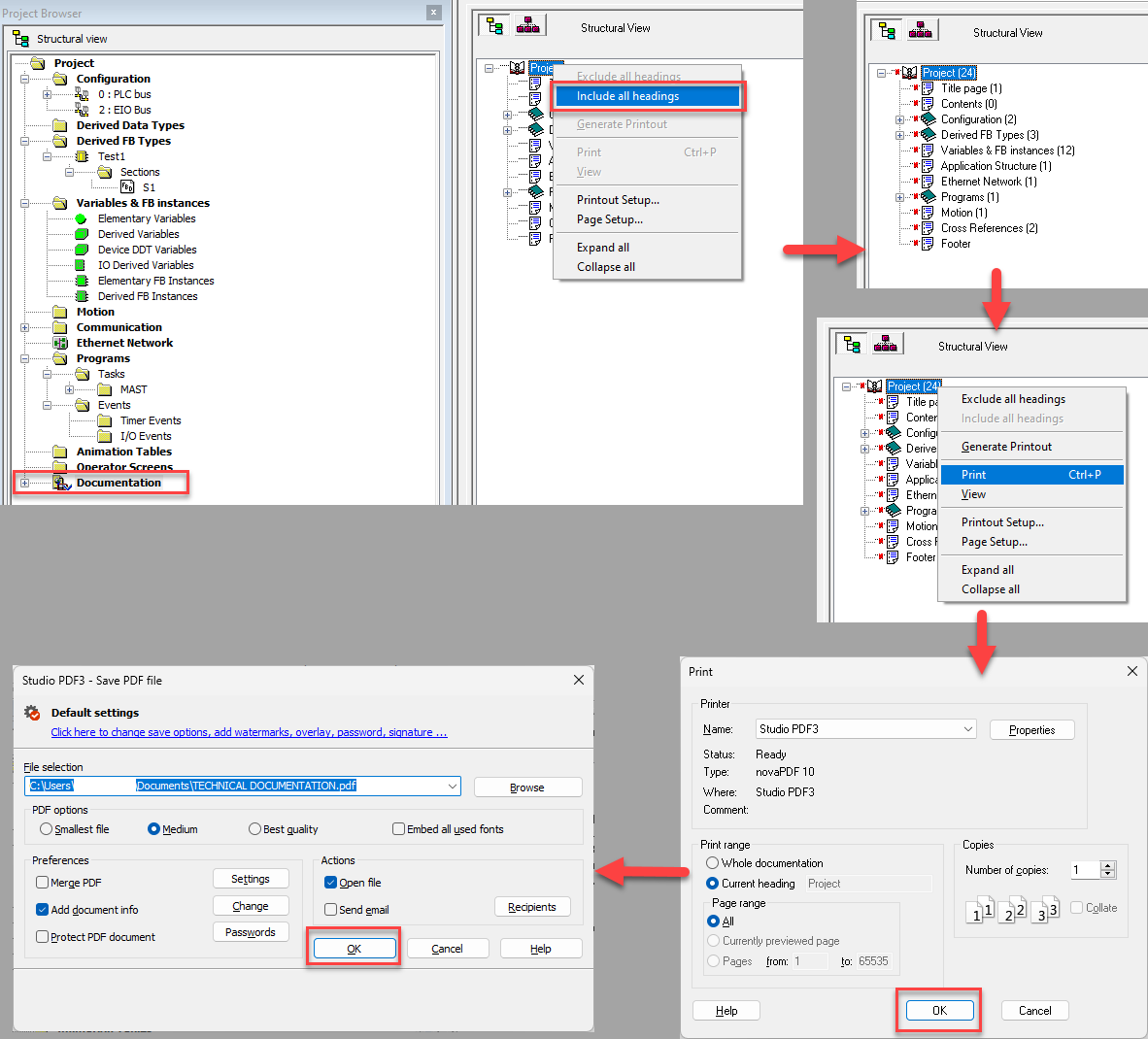The image size is (1148, 1039).
Task: Click IO Derived Variables icon
Action: (x=82, y=265)
